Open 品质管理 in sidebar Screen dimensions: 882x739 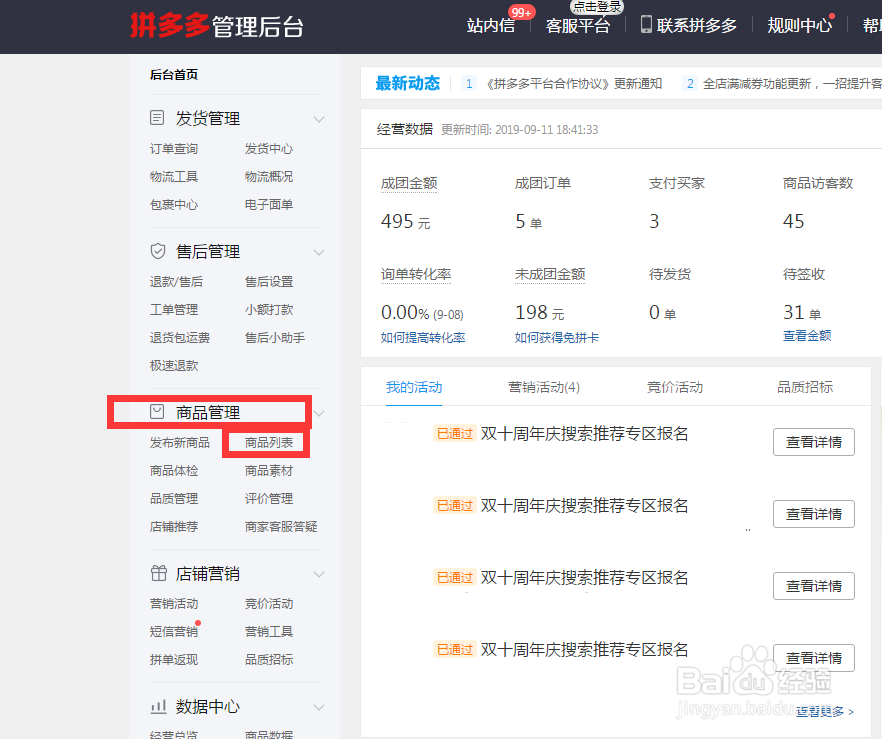(x=174, y=499)
